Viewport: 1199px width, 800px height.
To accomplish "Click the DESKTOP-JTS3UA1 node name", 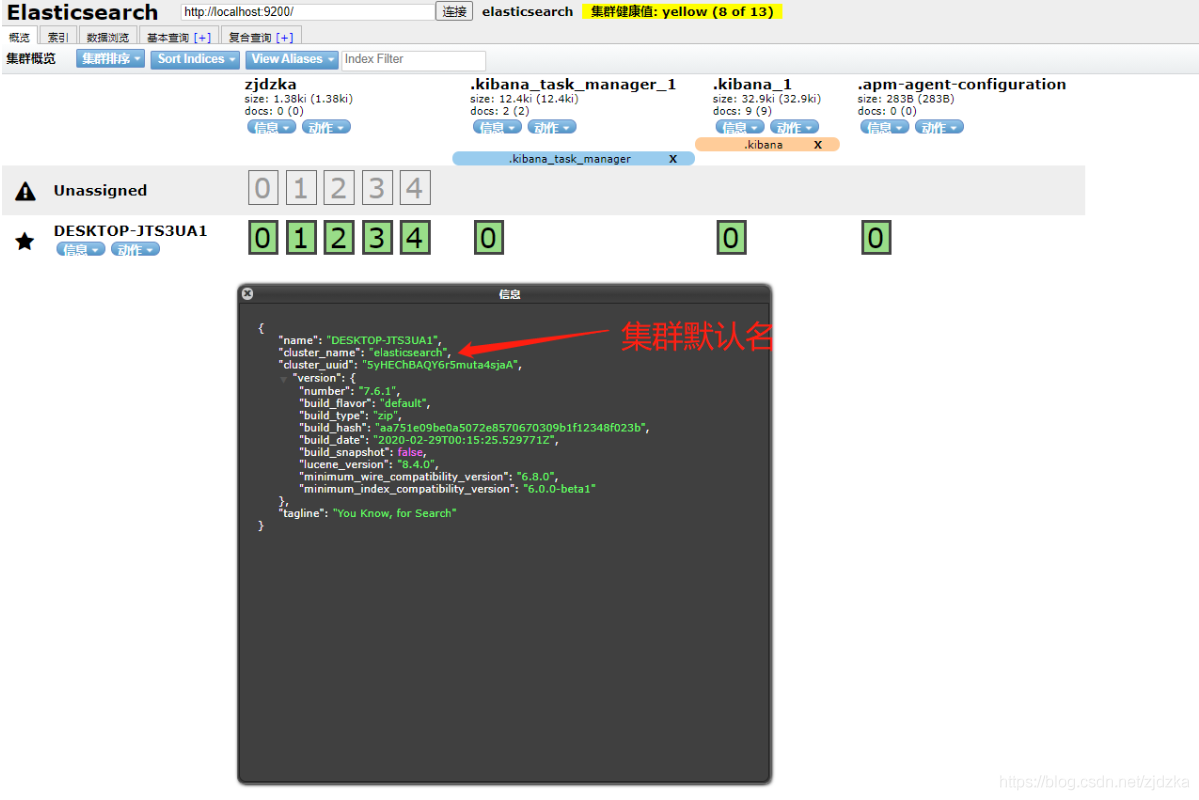I will (130, 231).
